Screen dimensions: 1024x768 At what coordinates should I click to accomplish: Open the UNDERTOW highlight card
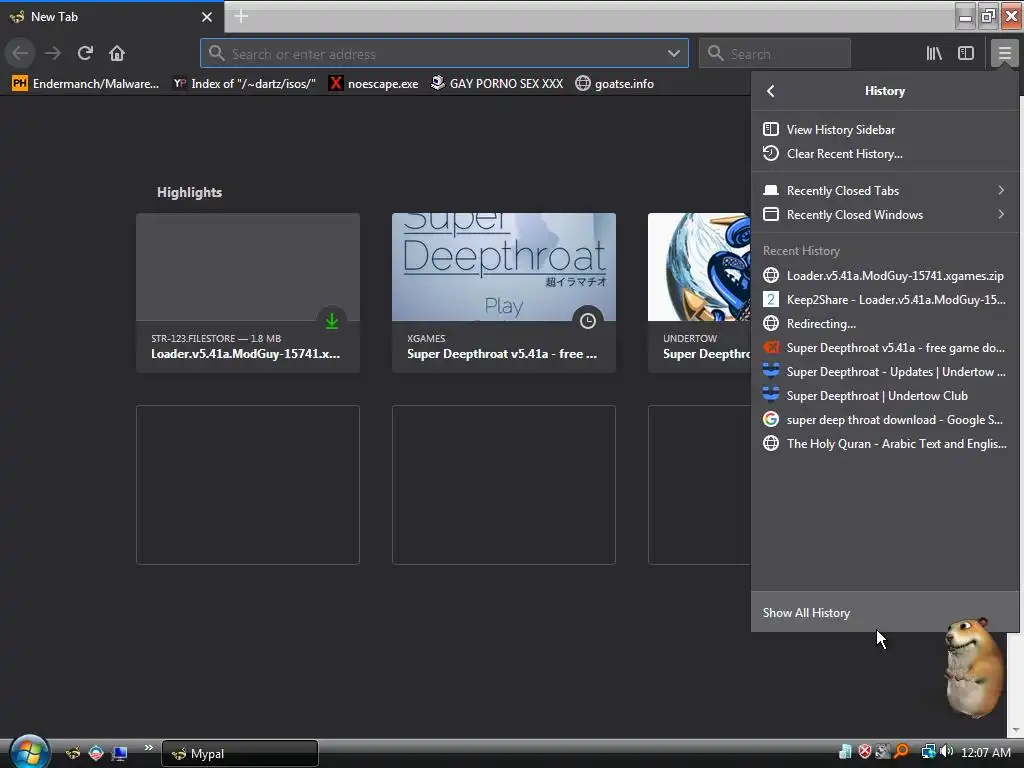pyautogui.click(x=699, y=293)
